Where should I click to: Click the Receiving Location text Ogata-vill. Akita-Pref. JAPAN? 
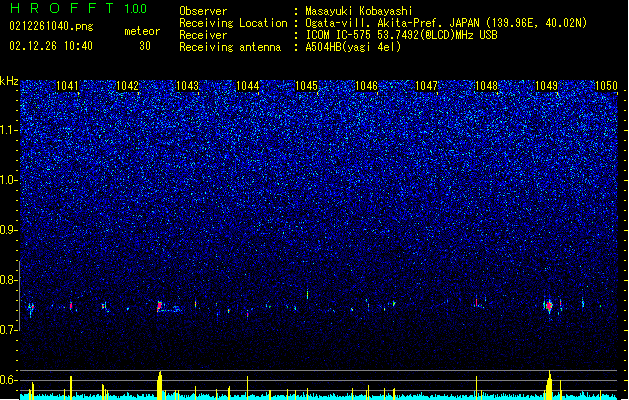392,23
